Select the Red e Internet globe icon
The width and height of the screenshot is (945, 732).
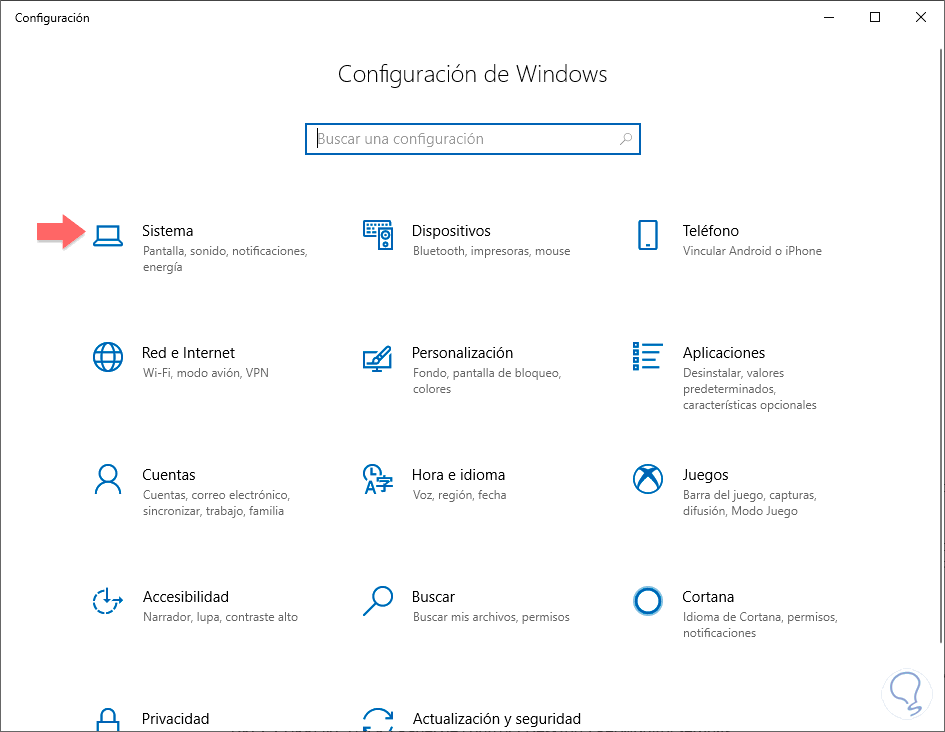click(108, 357)
